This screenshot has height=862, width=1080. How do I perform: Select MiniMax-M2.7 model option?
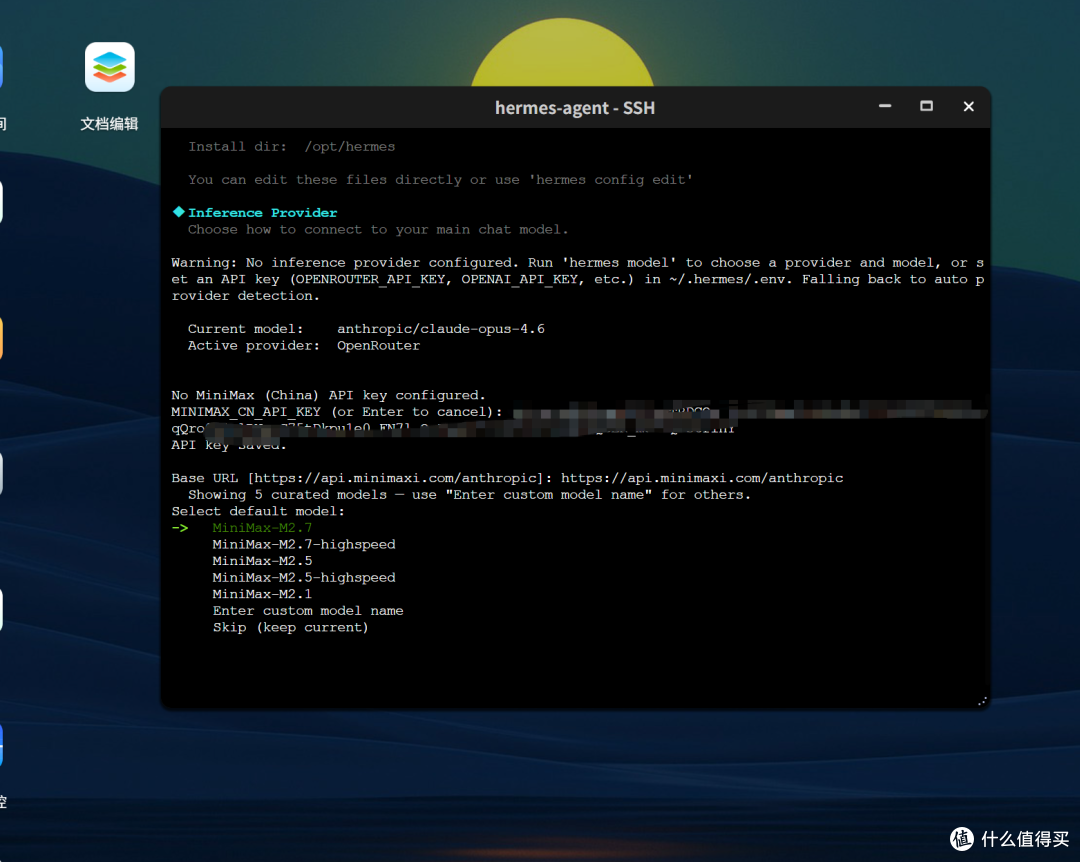(x=262, y=528)
